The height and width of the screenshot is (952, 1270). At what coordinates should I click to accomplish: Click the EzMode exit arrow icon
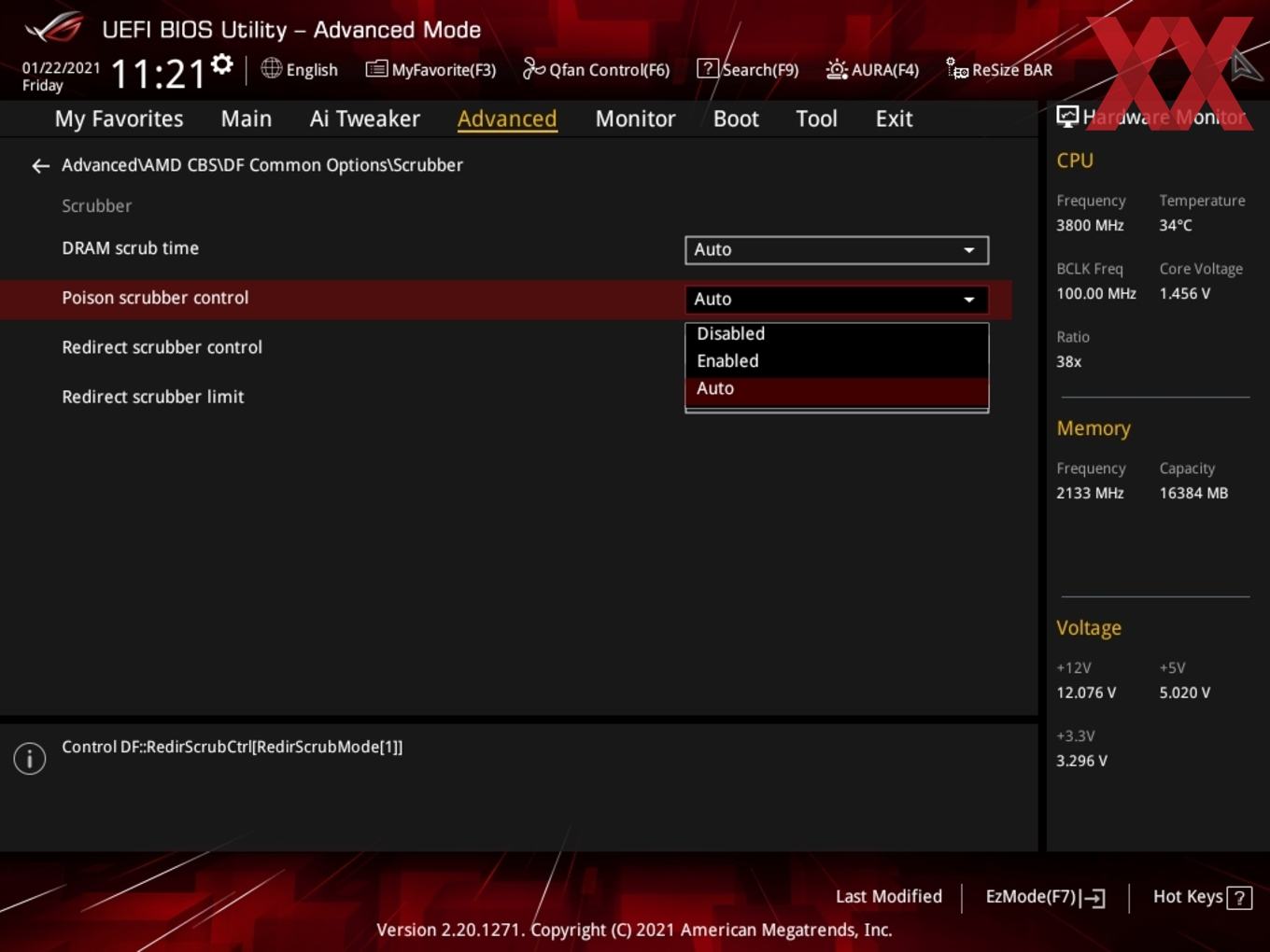[x=1094, y=898]
